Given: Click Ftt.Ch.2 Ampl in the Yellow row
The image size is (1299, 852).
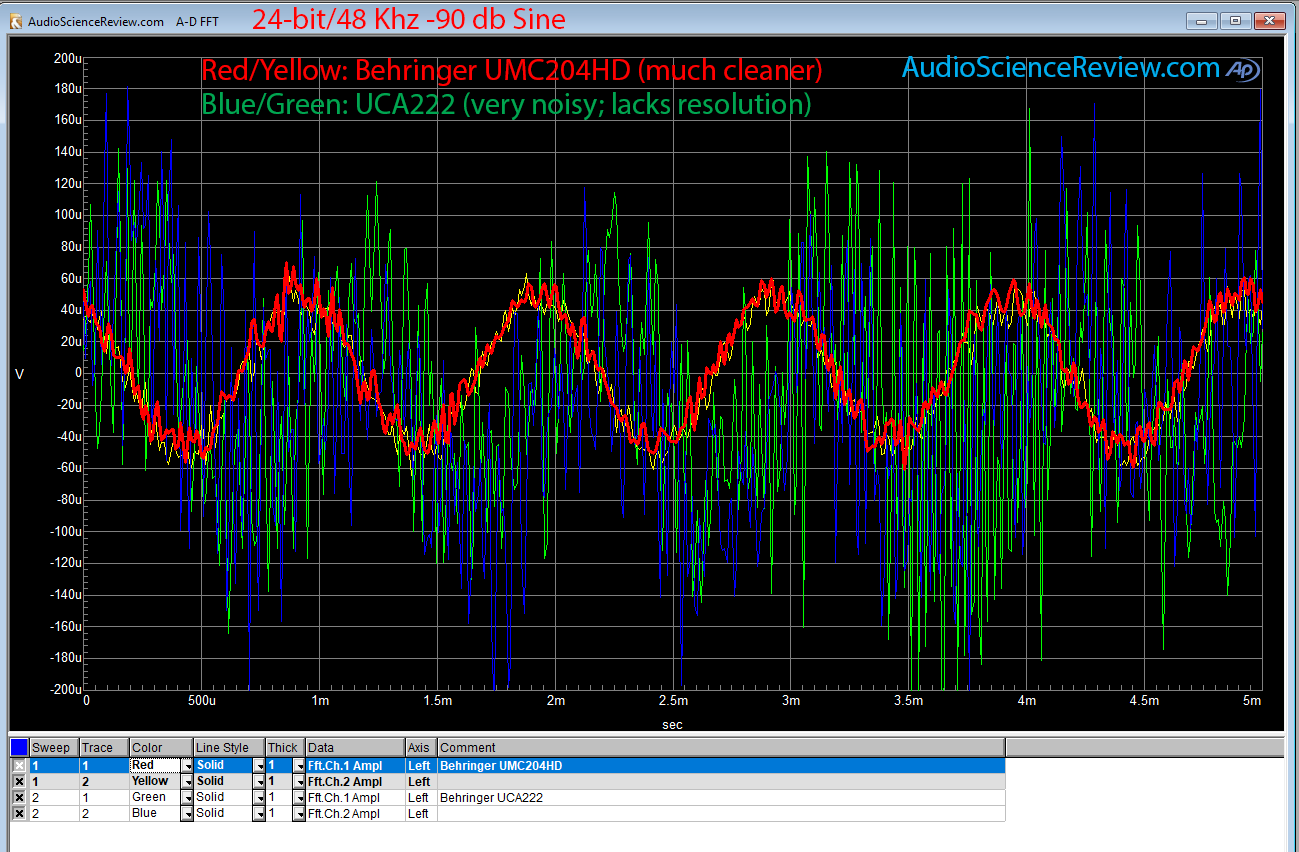Looking at the screenshot, I should click(355, 781).
